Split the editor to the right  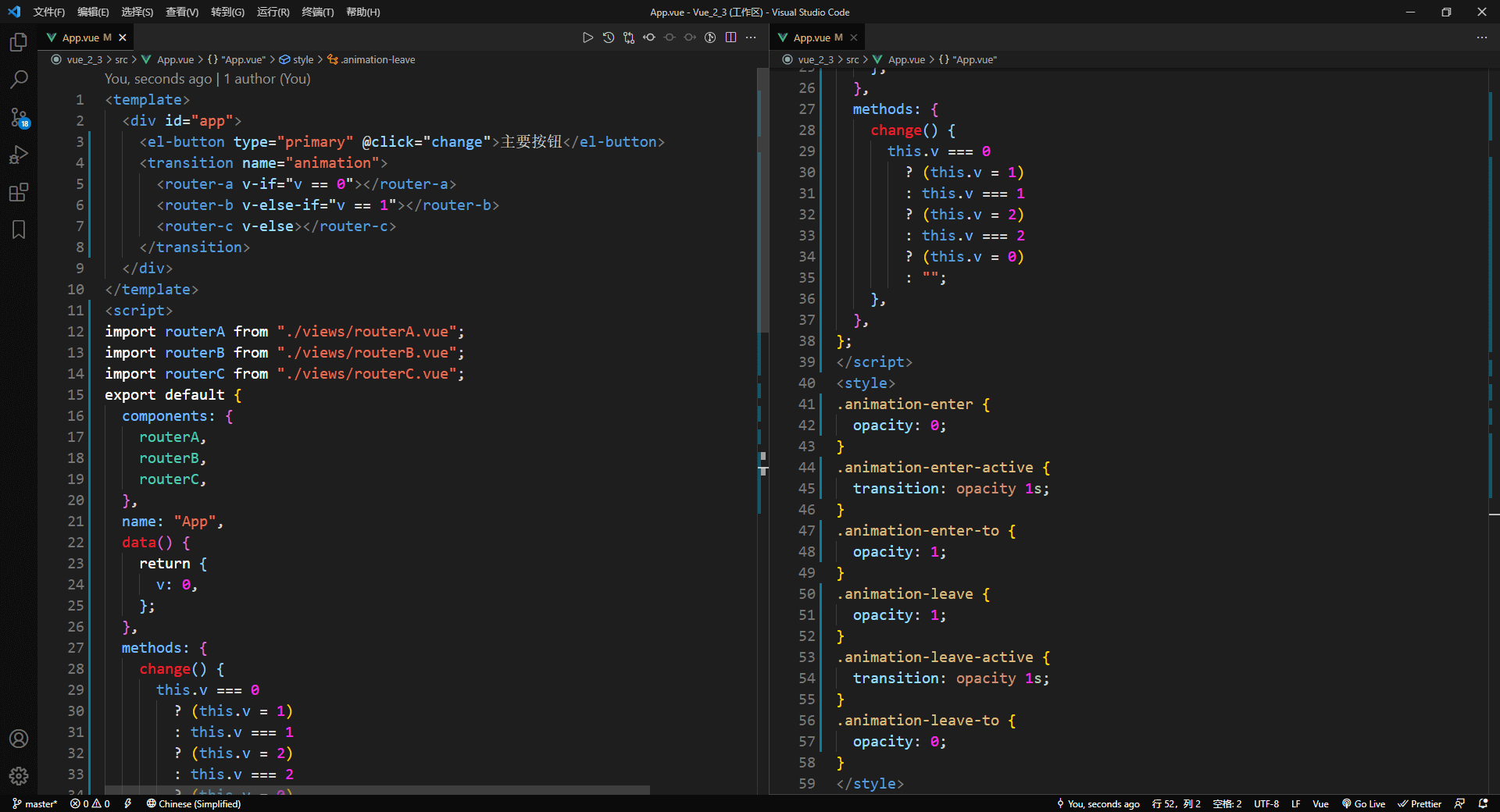pos(730,37)
